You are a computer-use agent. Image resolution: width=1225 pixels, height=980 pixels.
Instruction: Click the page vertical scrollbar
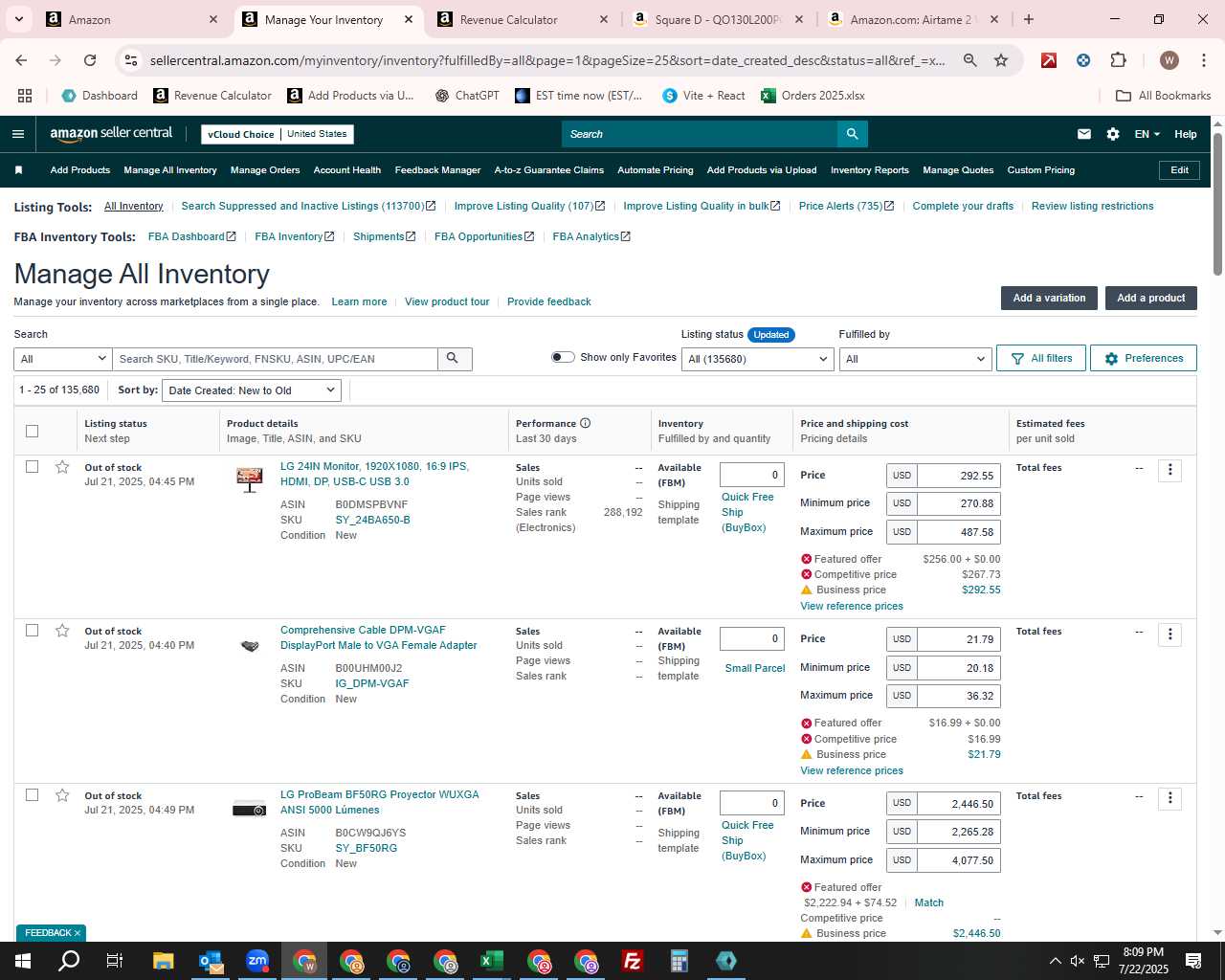[1217, 204]
